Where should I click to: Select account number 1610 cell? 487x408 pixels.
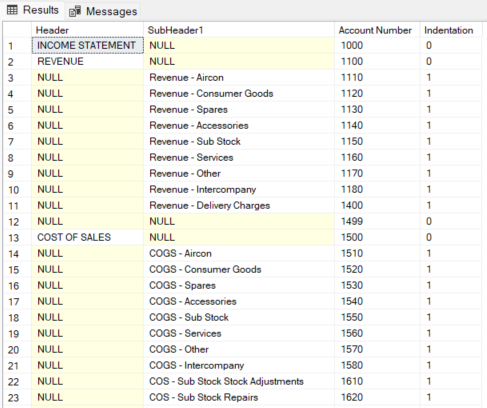pos(377,381)
